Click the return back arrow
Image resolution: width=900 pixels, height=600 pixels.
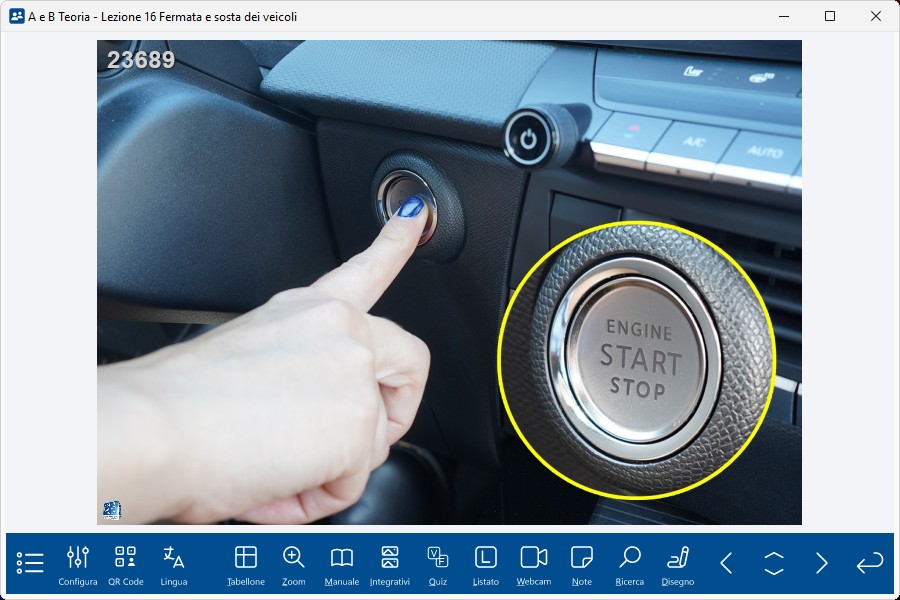pyautogui.click(x=870, y=563)
